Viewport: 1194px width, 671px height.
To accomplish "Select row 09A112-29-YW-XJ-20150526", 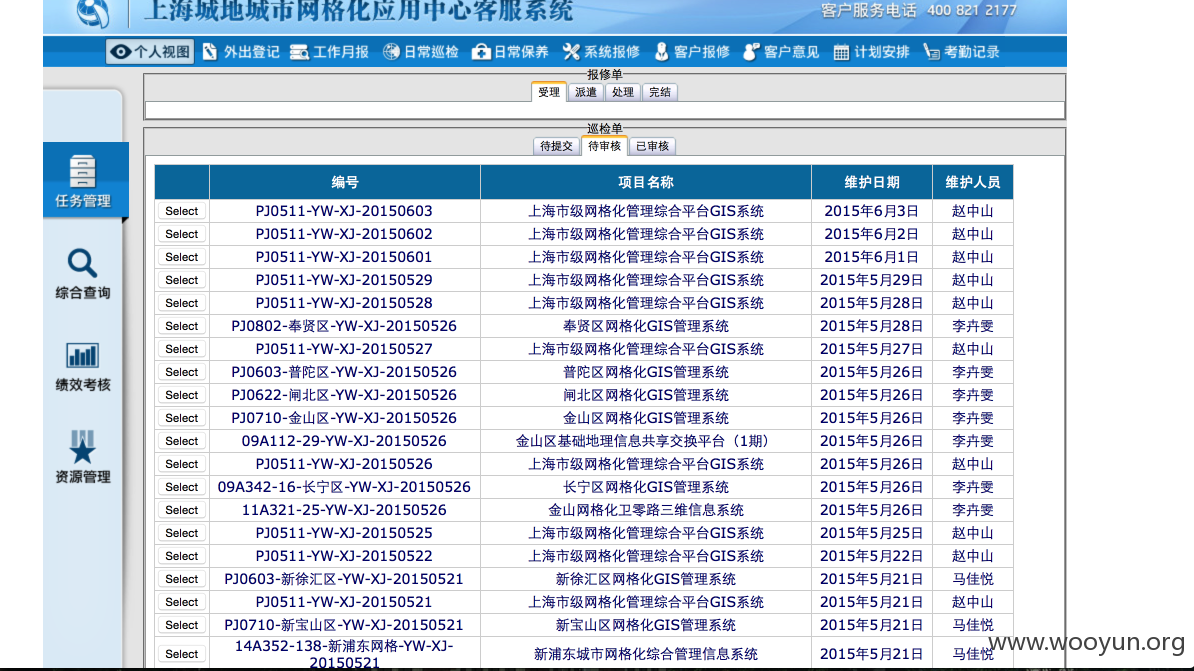I will [181, 441].
